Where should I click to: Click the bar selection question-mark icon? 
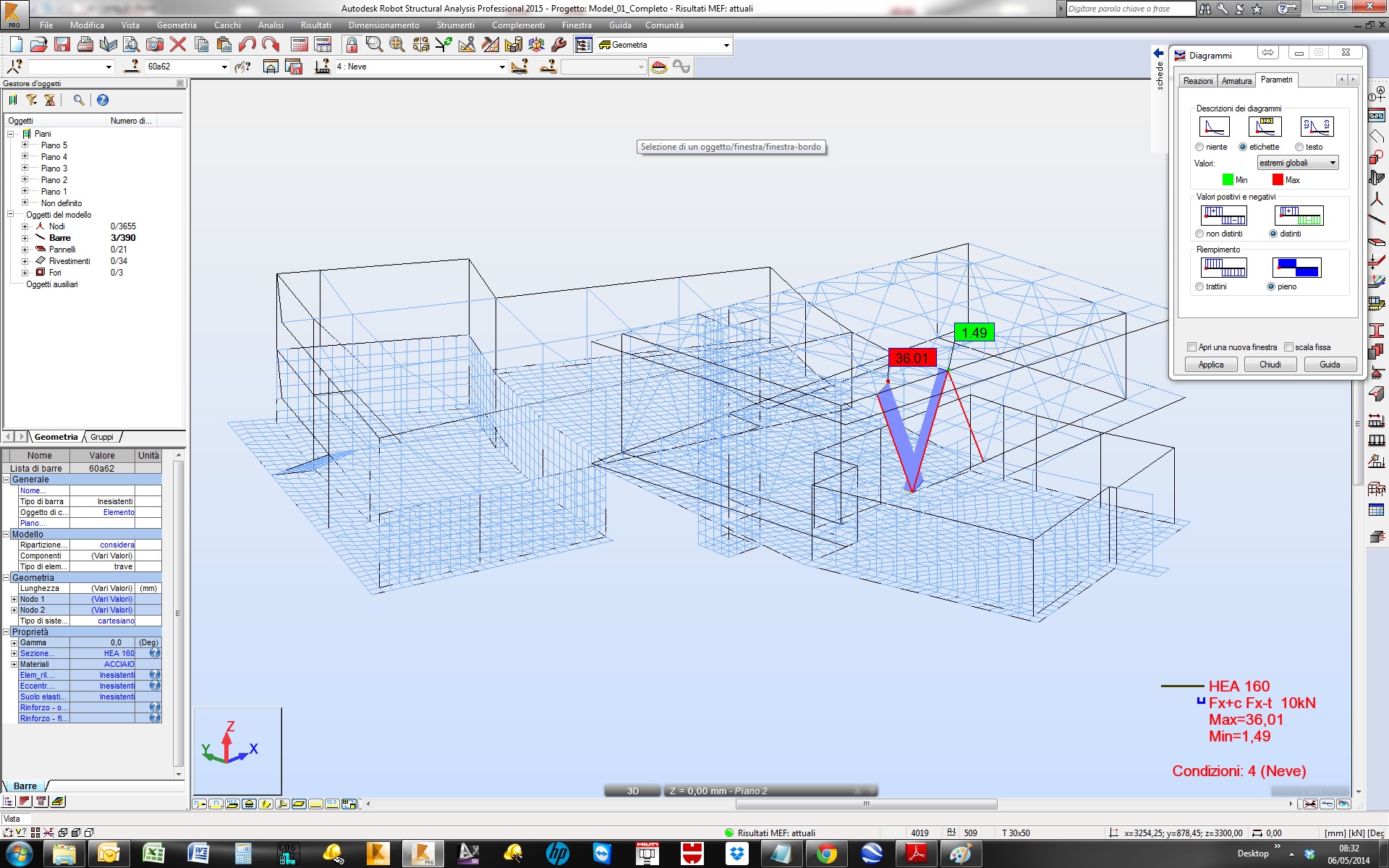[132, 67]
